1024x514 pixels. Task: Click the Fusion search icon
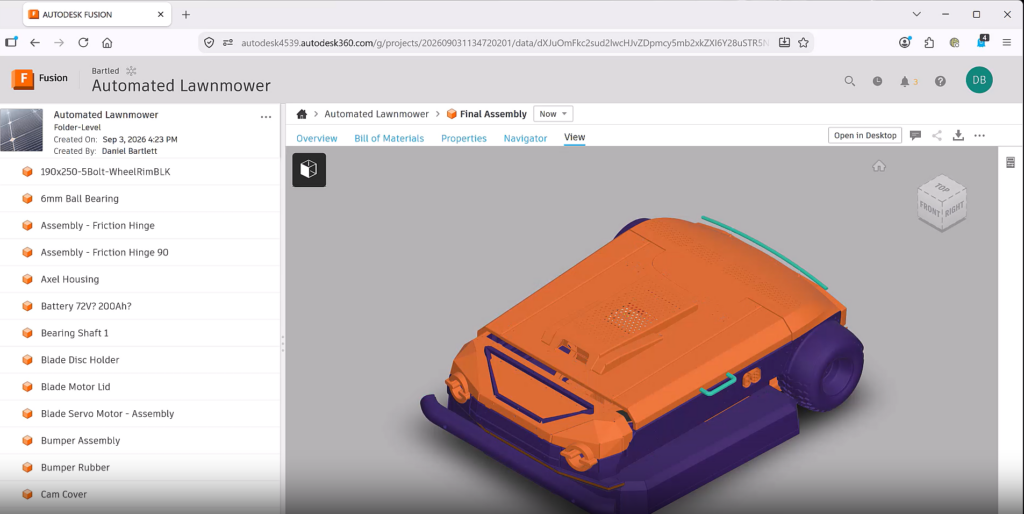(x=850, y=81)
